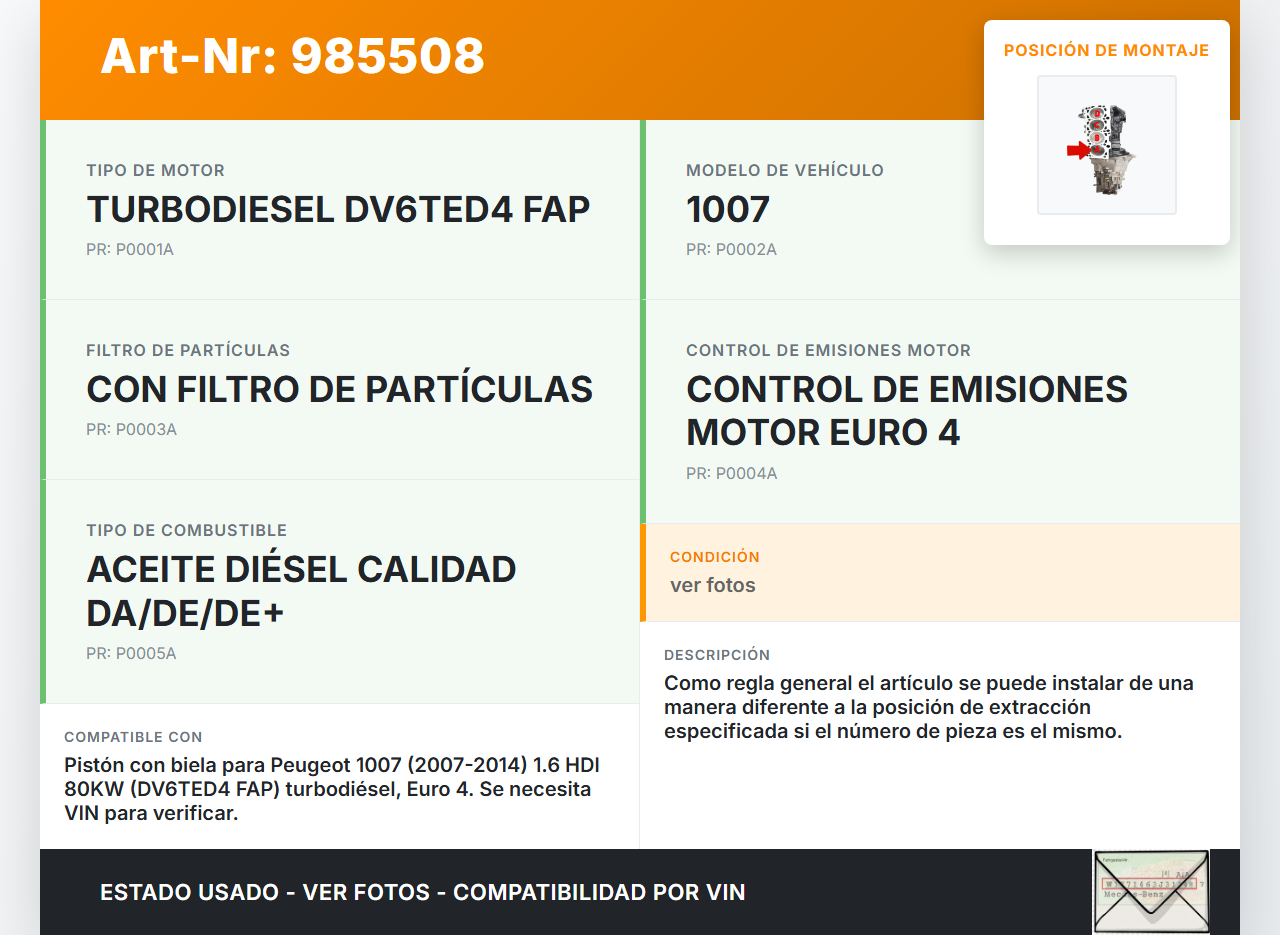
Task: Click the PR: P0003A code
Action: [131, 430]
